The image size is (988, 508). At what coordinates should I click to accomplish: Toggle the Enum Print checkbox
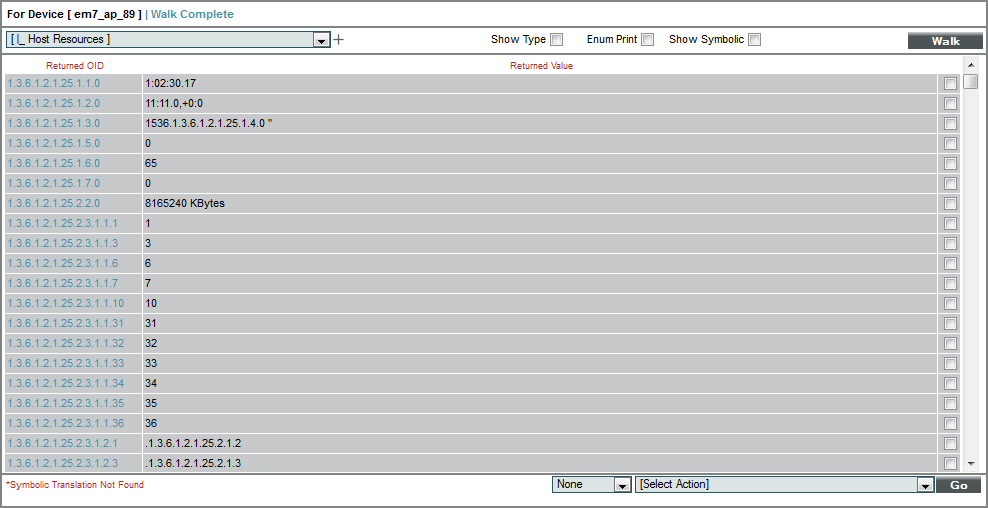[648, 40]
